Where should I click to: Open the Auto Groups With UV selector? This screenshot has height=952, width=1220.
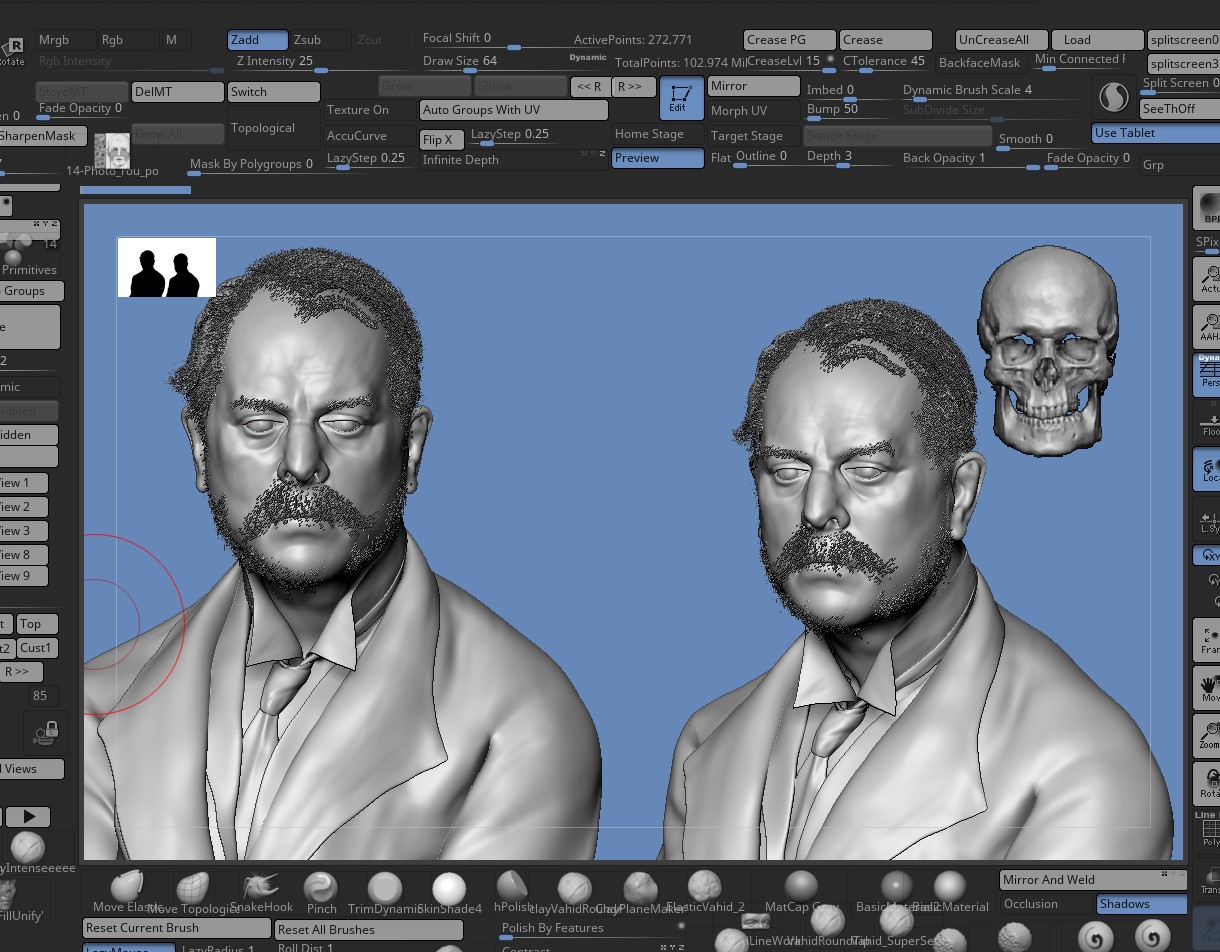pos(513,110)
